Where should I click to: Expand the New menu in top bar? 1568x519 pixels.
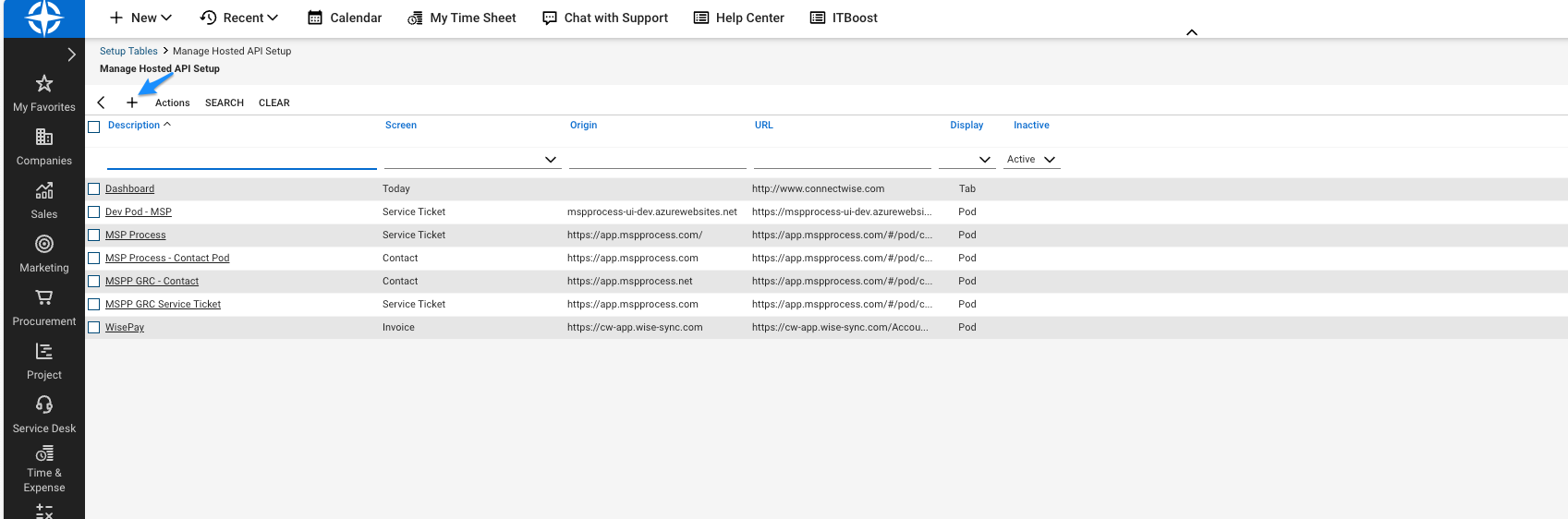[x=141, y=18]
